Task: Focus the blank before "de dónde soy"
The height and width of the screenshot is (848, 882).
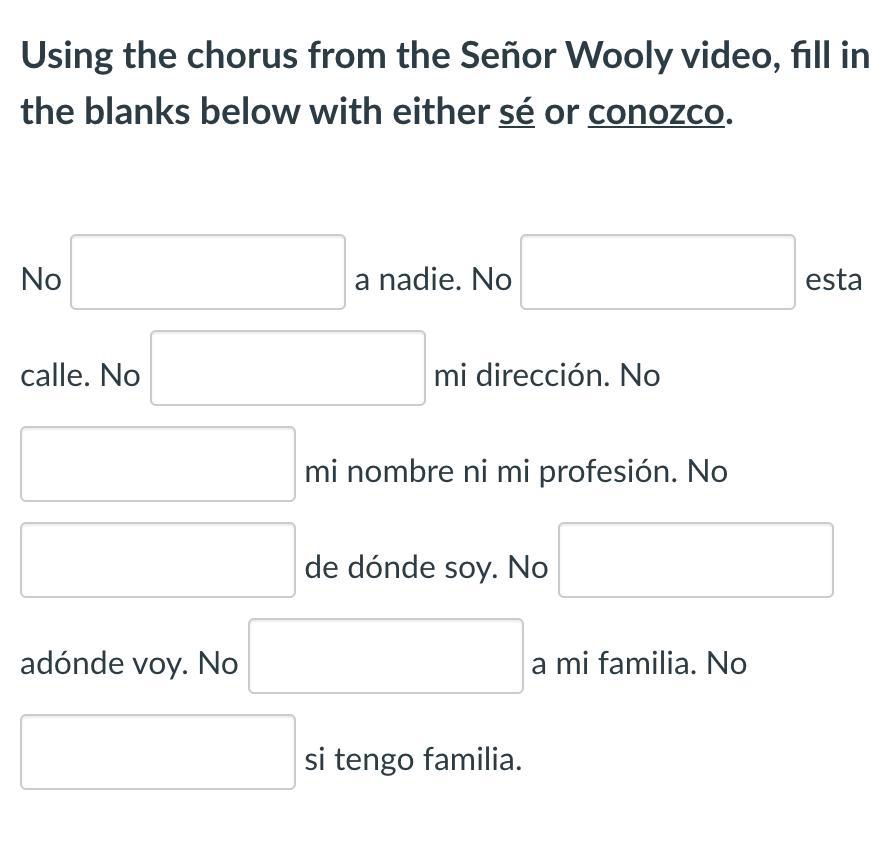Action: tap(158, 560)
